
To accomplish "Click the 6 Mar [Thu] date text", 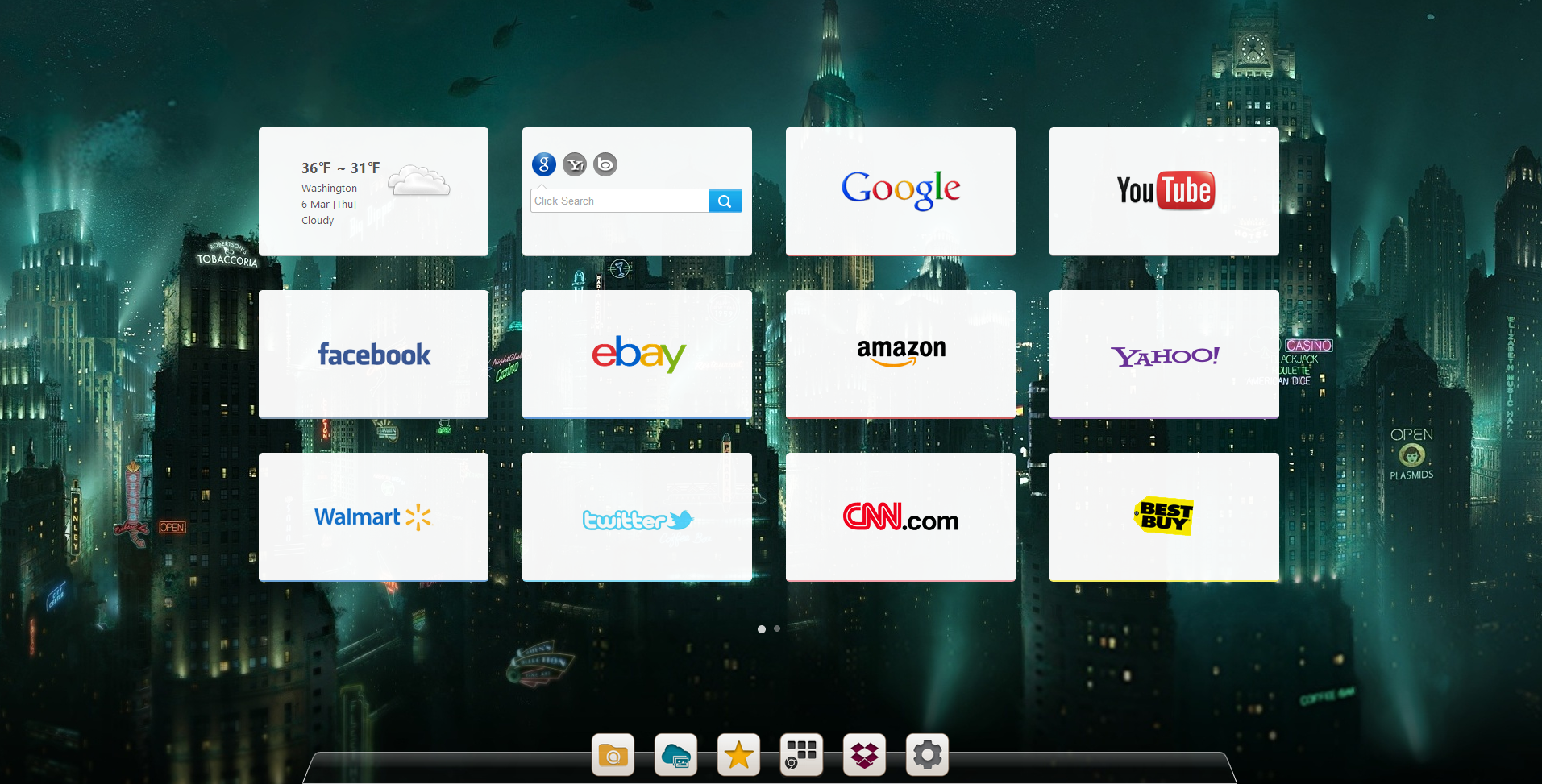I will [x=329, y=205].
